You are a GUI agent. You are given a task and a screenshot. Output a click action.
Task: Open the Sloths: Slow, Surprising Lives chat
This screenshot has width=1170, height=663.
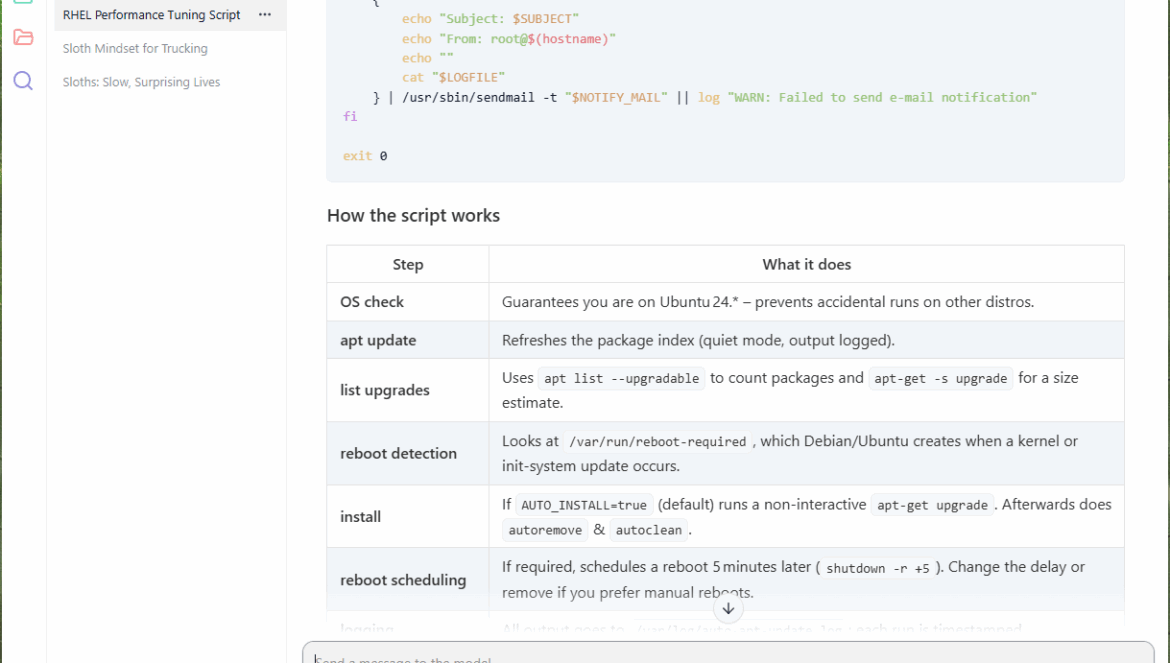click(141, 82)
